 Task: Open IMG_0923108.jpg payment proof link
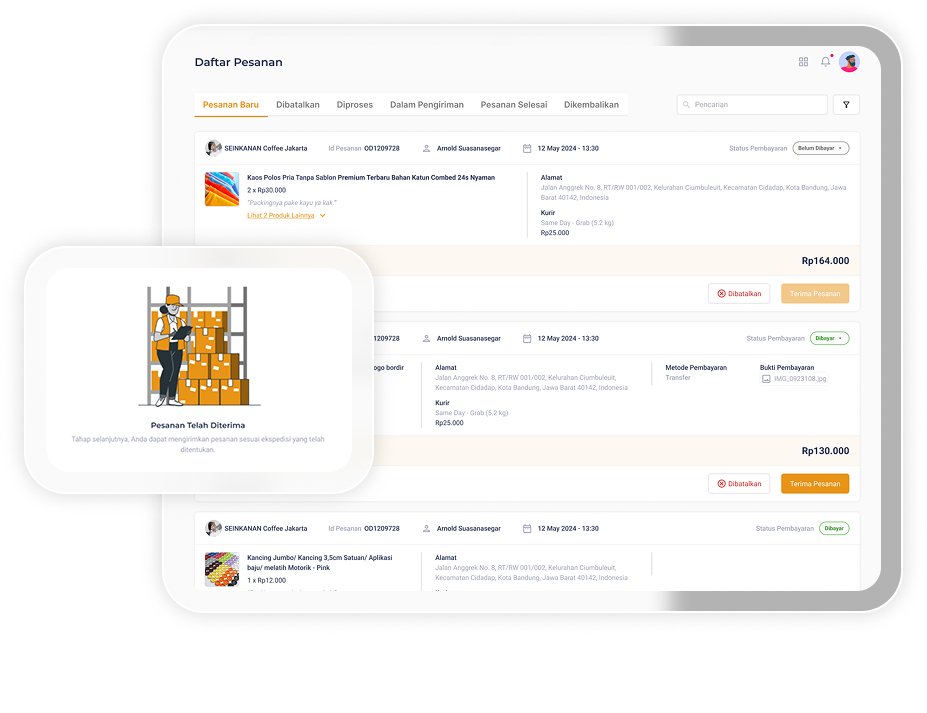pos(800,379)
